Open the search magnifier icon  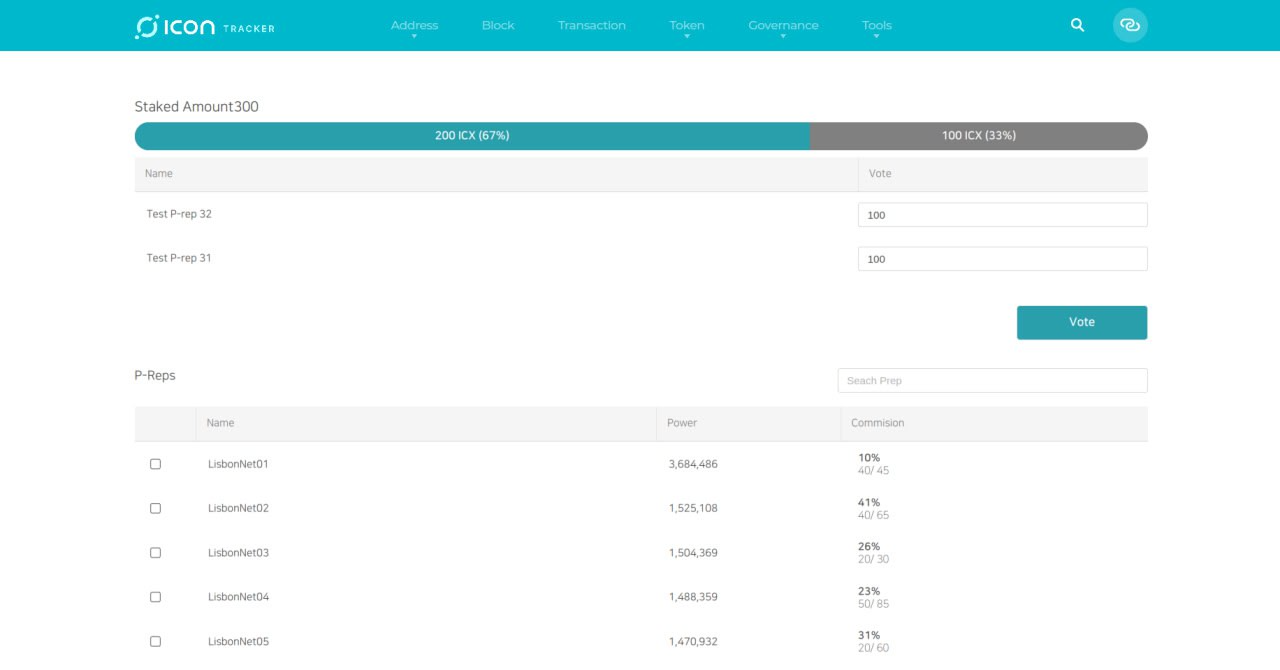click(x=1077, y=25)
